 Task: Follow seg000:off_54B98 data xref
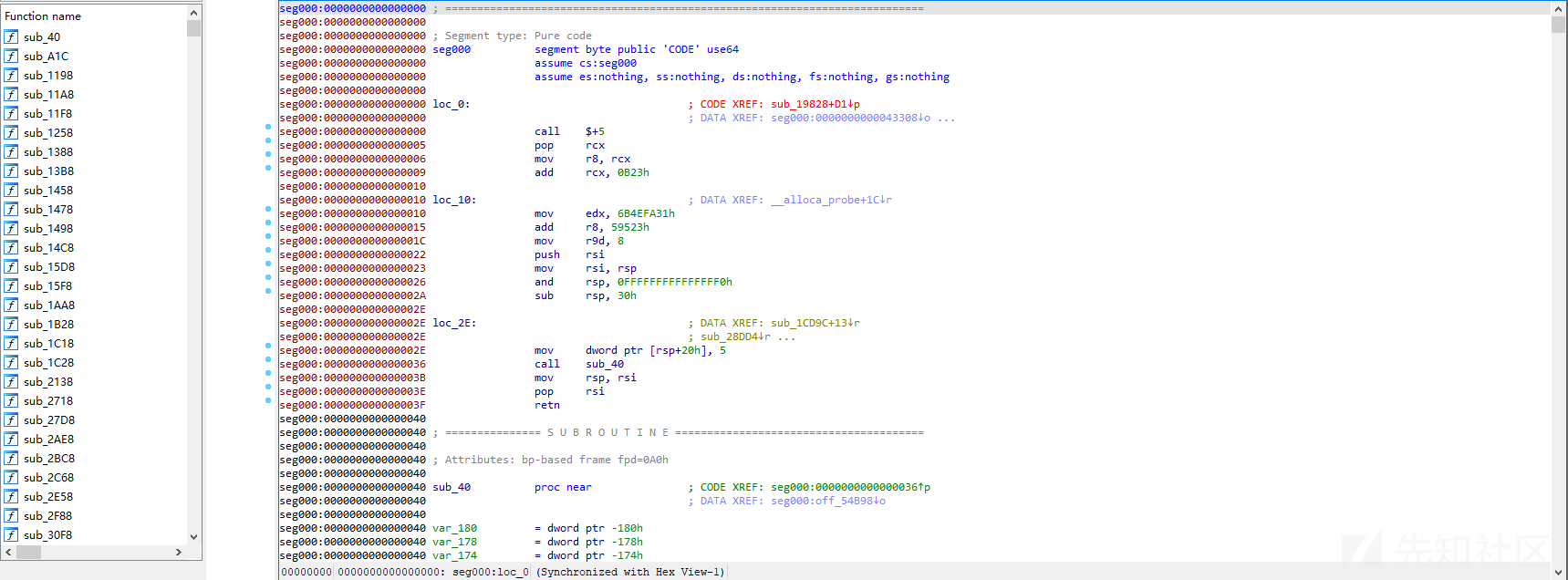[828, 501]
